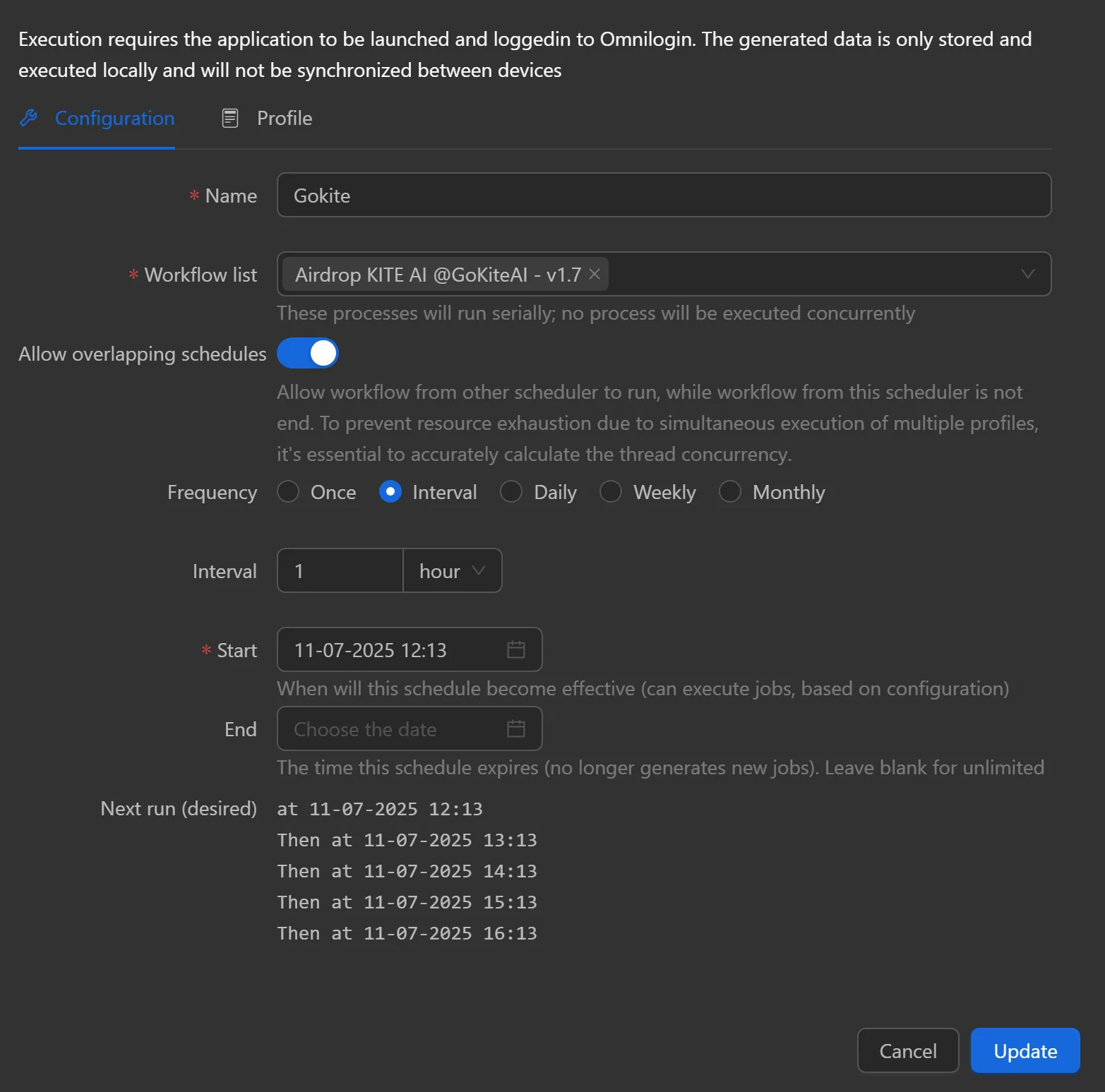Select the Interval frequency radio button

pyautogui.click(x=390, y=491)
